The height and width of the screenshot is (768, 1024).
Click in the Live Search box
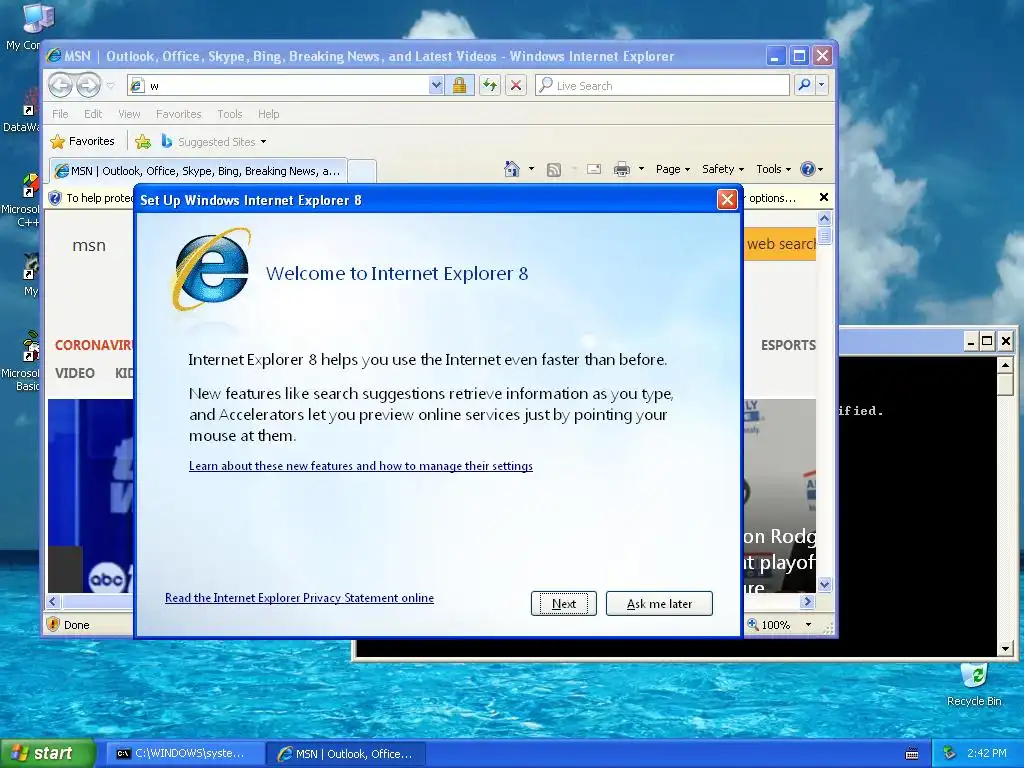(662, 86)
